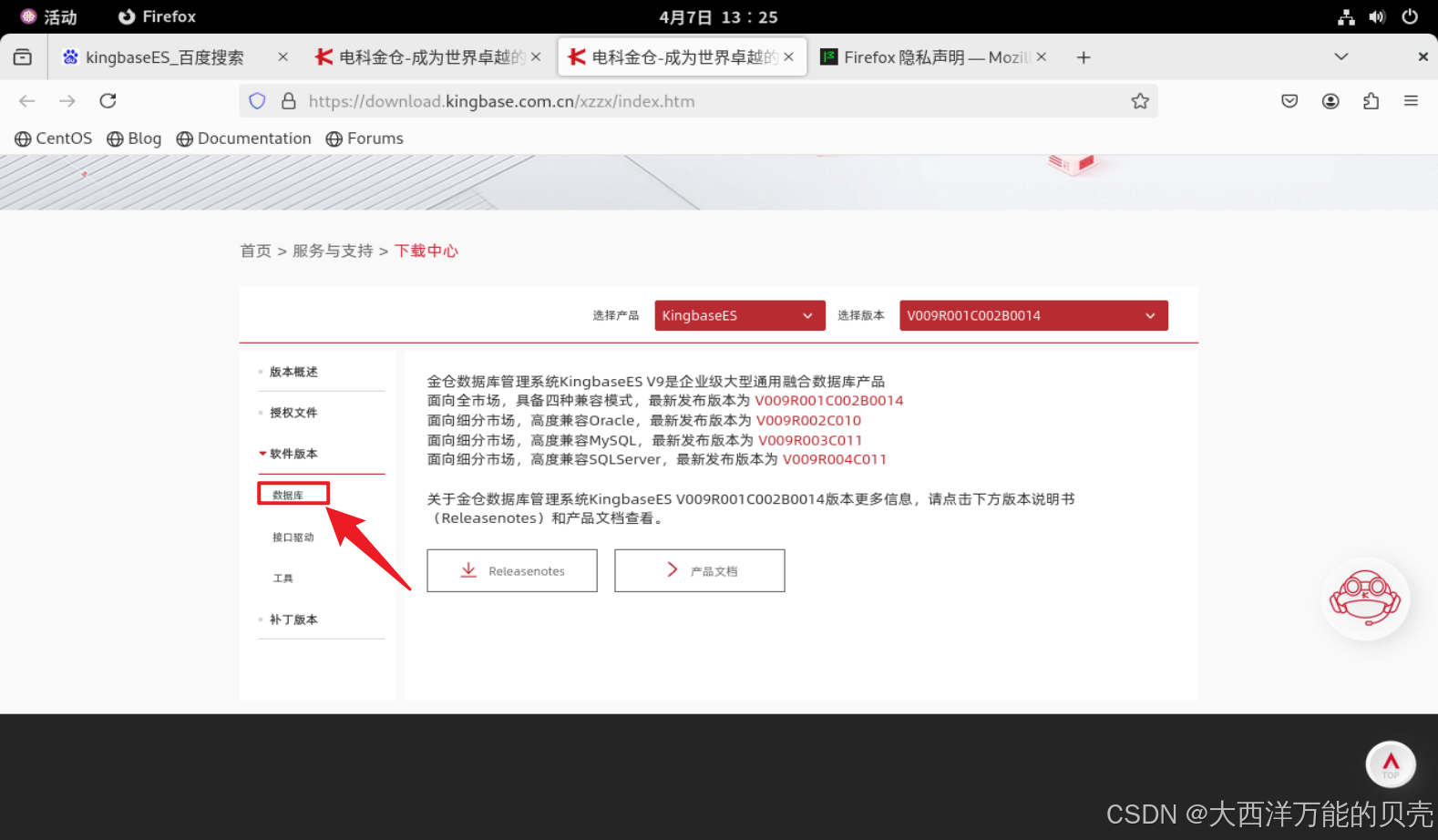The width and height of the screenshot is (1438, 840).
Task: Click the V009R002C010 version link
Action: coord(808,420)
